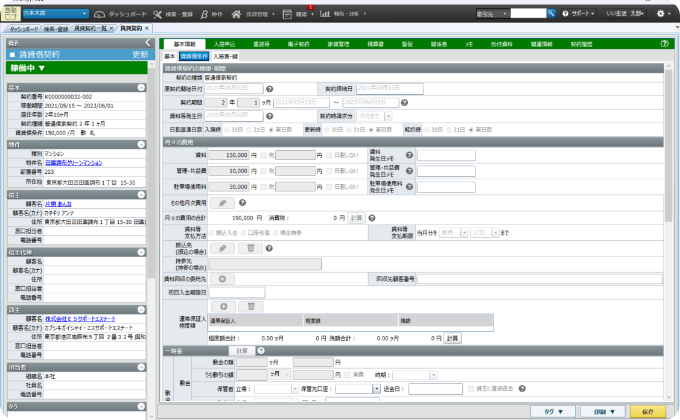Switch to the 家賃管理 green tab
The image size is (680, 420).
click(338, 44)
